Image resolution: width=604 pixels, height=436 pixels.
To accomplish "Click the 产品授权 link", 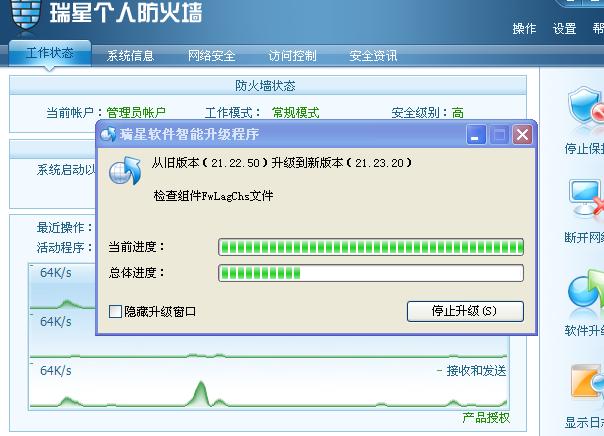I will (486, 418).
